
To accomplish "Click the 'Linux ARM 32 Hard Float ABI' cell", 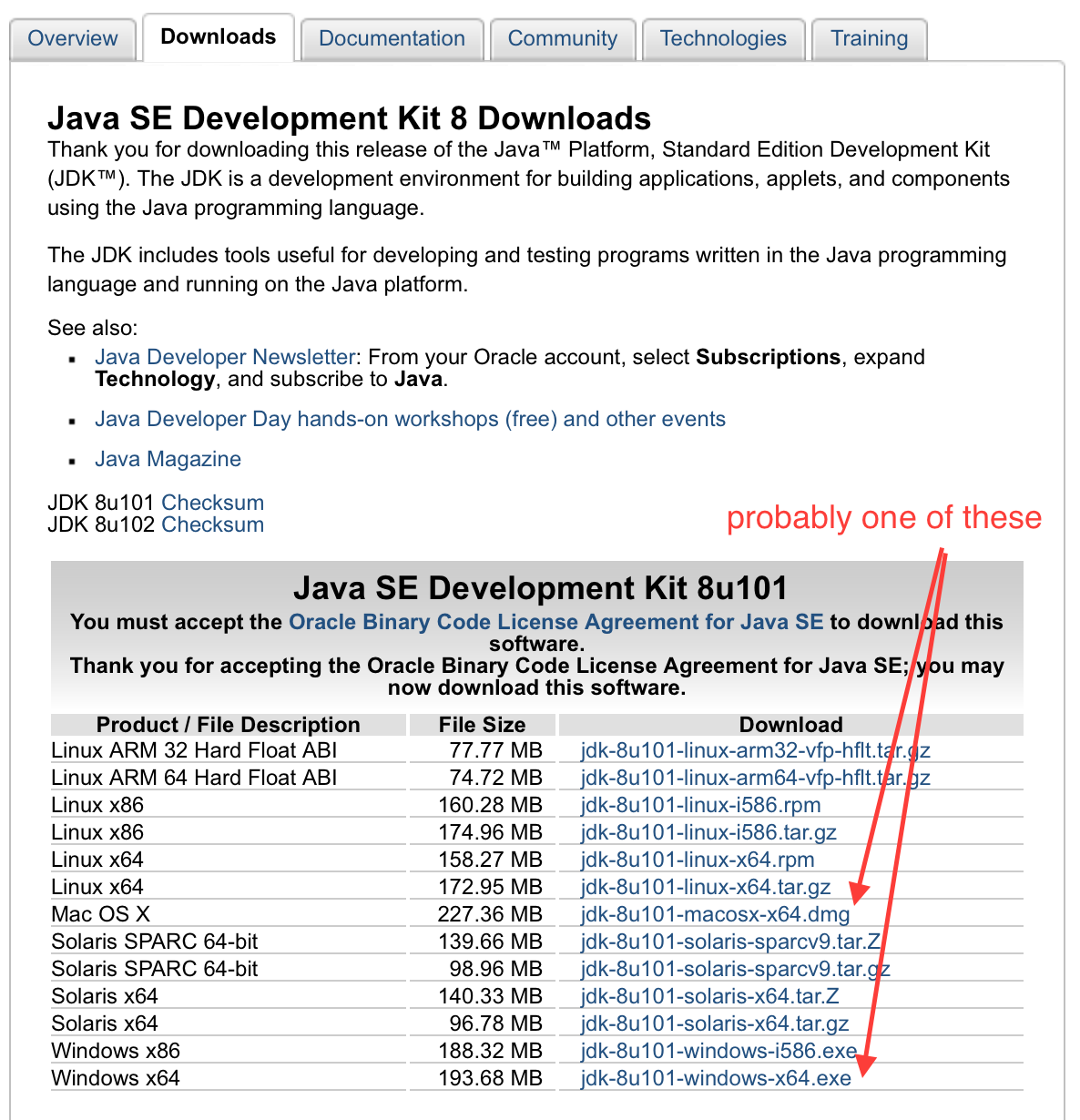I will click(x=228, y=750).
